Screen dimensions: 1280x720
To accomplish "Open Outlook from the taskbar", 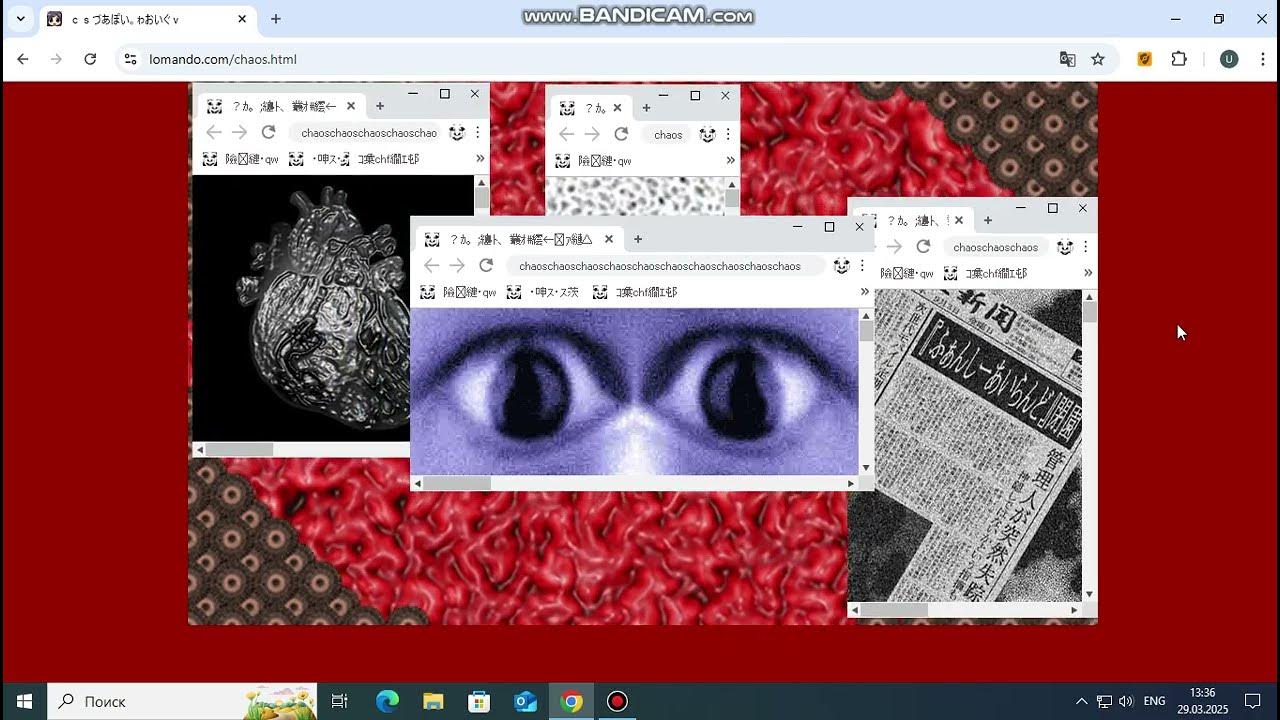I will click(x=525, y=701).
